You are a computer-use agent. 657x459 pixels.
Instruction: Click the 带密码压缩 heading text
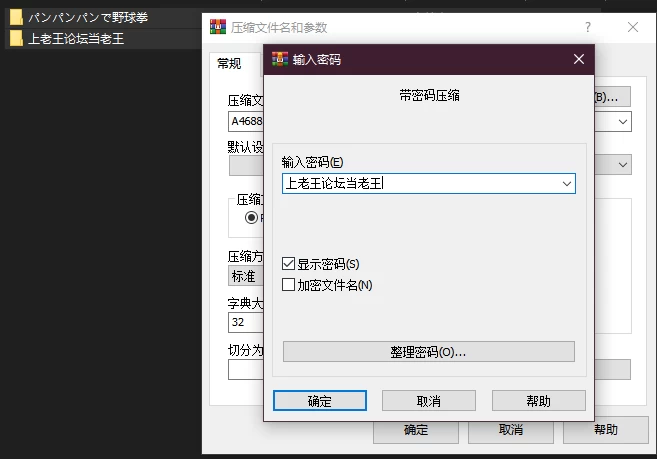[429, 96]
